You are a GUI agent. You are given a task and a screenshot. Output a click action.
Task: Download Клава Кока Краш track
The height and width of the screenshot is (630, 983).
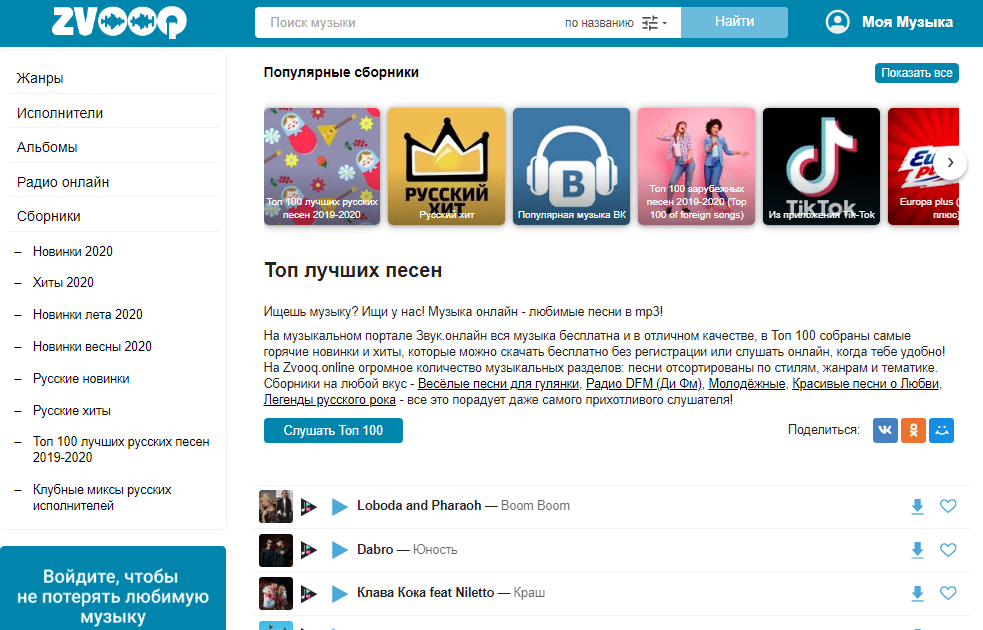tap(917, 594)
